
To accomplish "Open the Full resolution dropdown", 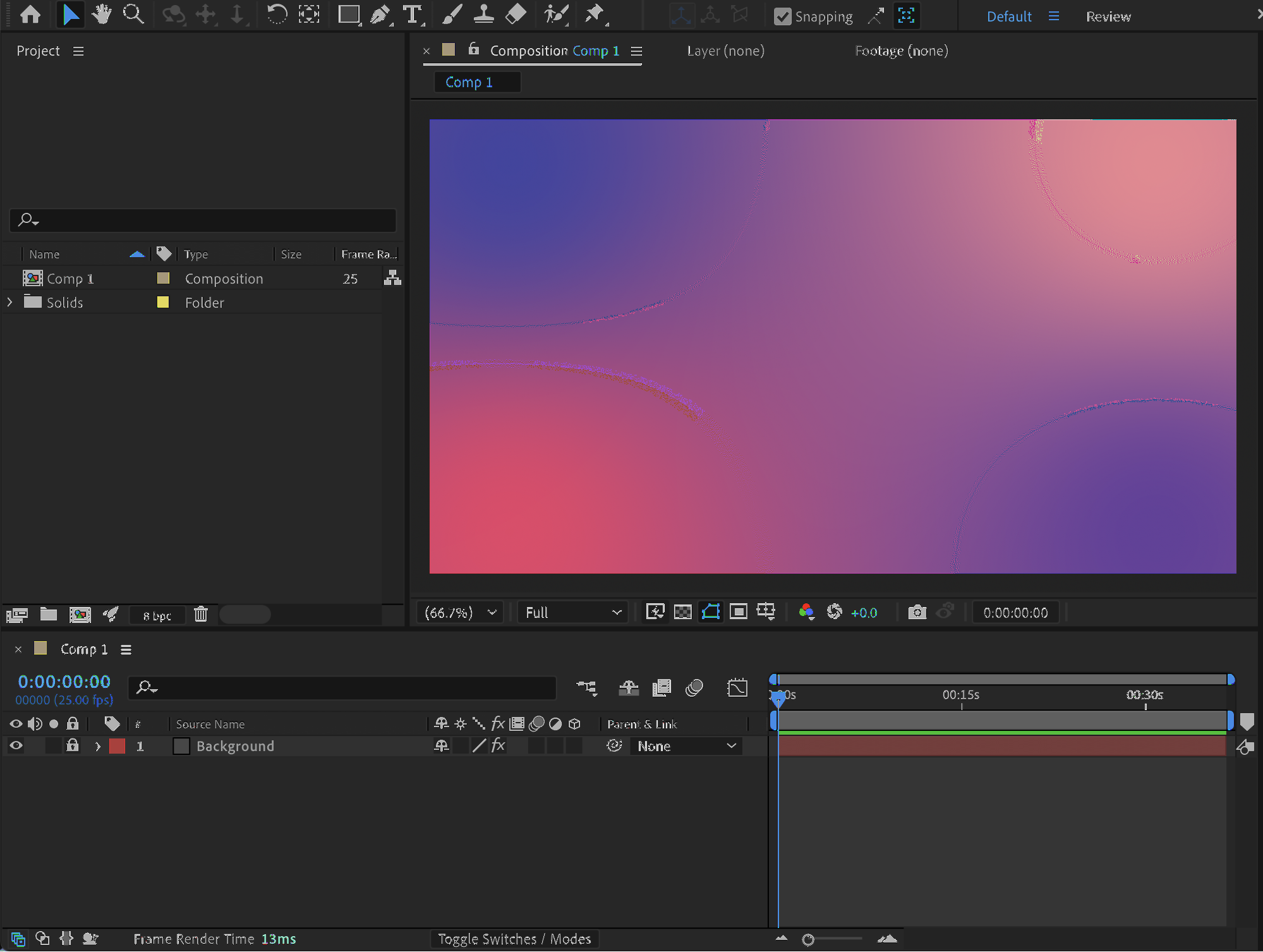I will click(x=573, y=612).
